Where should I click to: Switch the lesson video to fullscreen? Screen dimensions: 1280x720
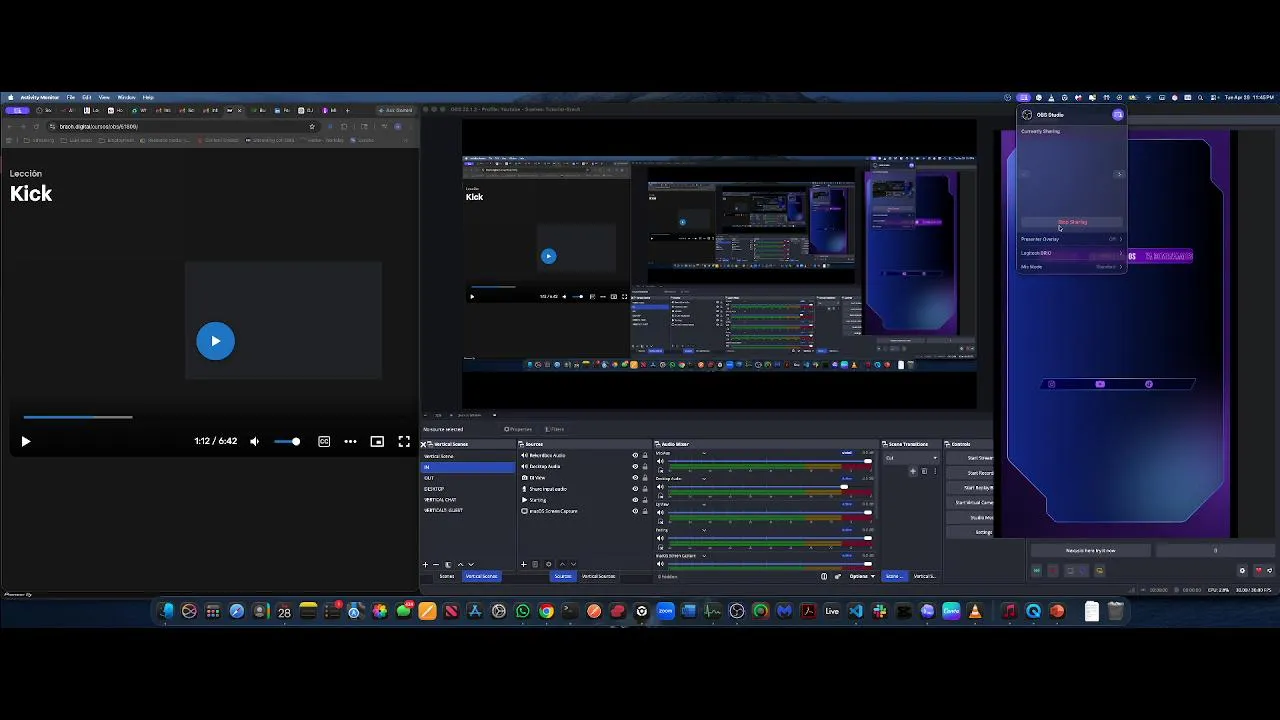(x=404, y=441)
